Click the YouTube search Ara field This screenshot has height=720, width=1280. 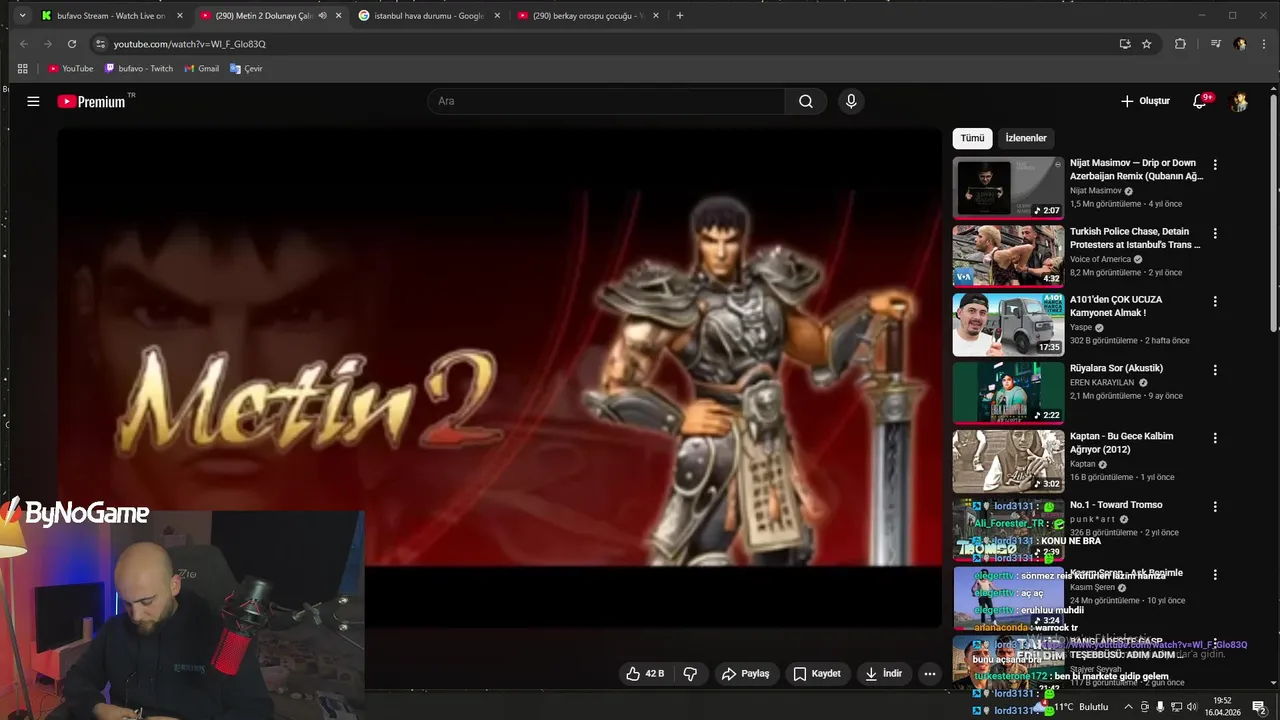coord(606,101)
